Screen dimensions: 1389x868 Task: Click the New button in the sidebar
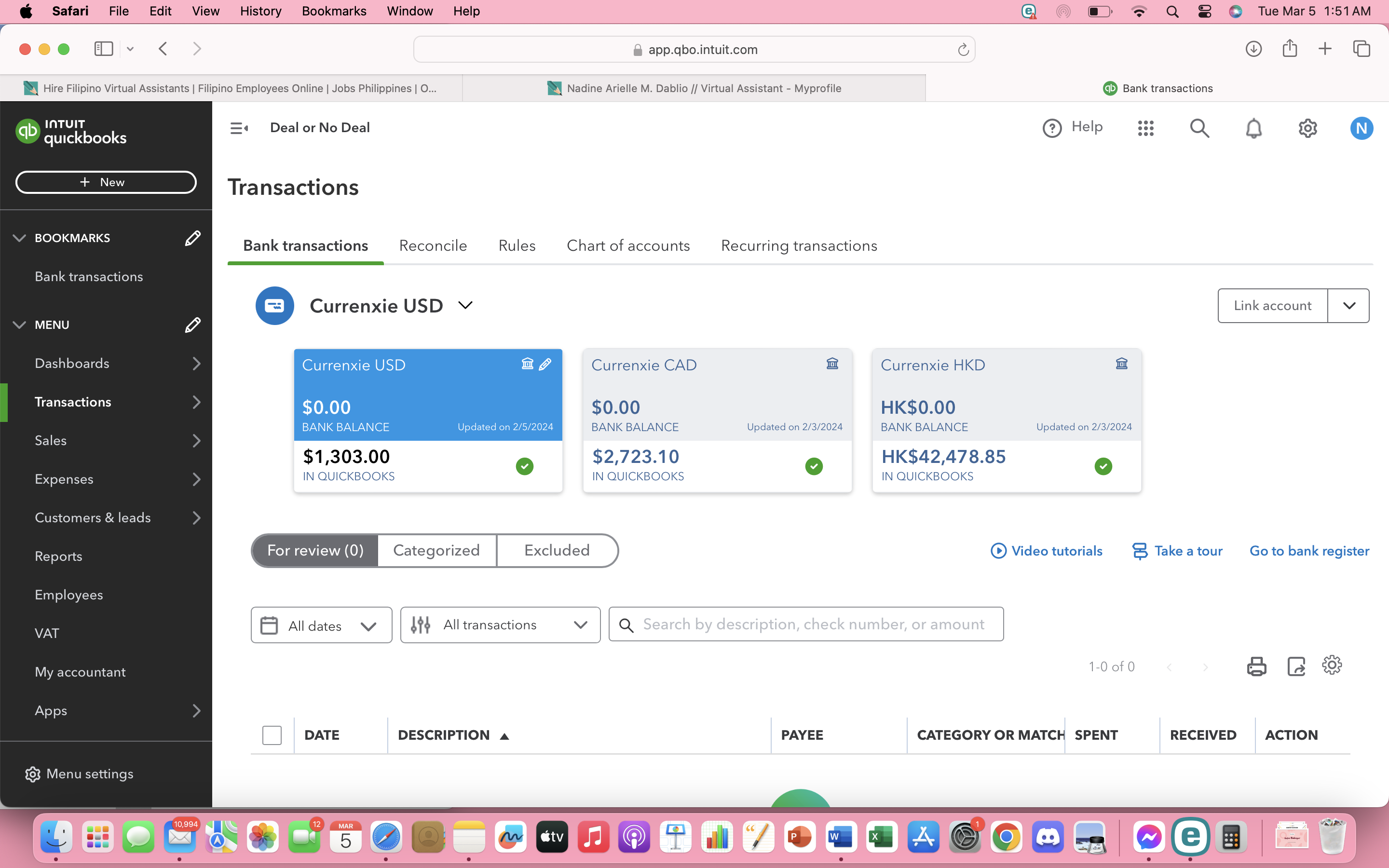106,182
